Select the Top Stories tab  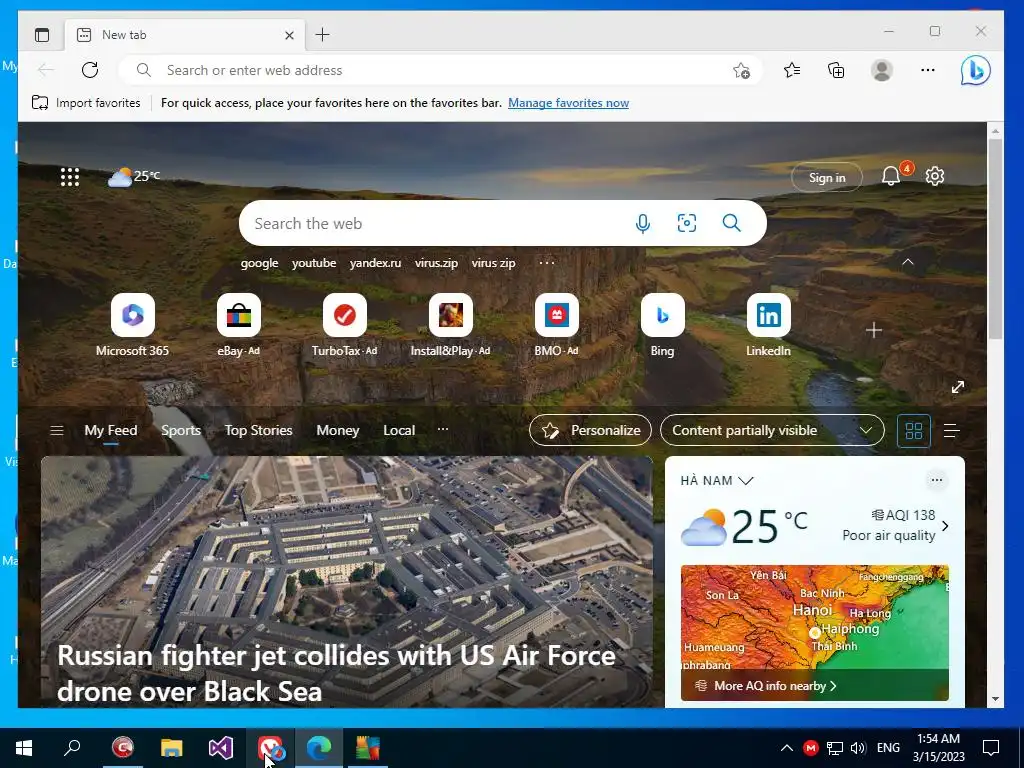coord(259,430)
